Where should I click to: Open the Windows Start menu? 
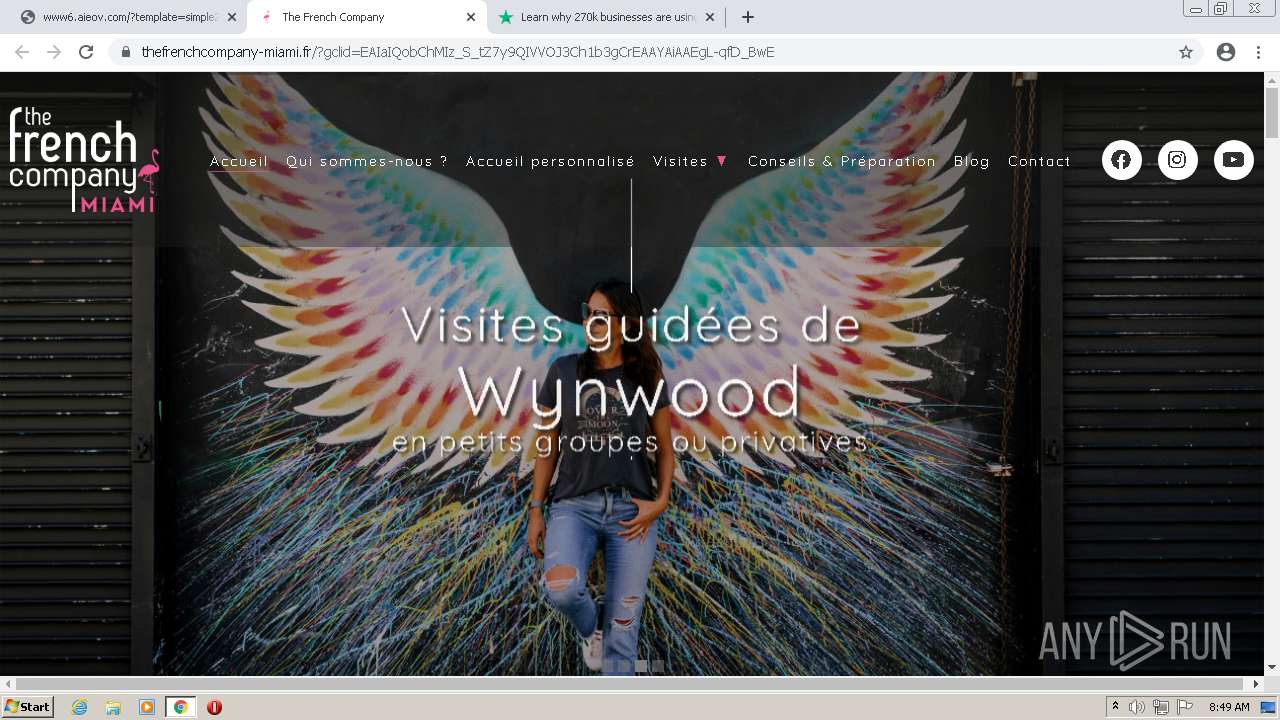coord(28,707)
